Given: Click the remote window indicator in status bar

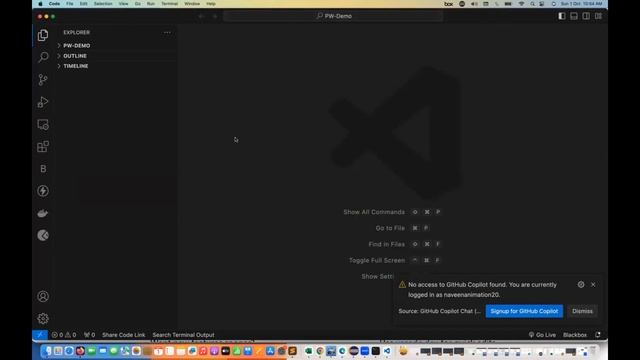Looking at the screenshot, I should tap(40, 335).
